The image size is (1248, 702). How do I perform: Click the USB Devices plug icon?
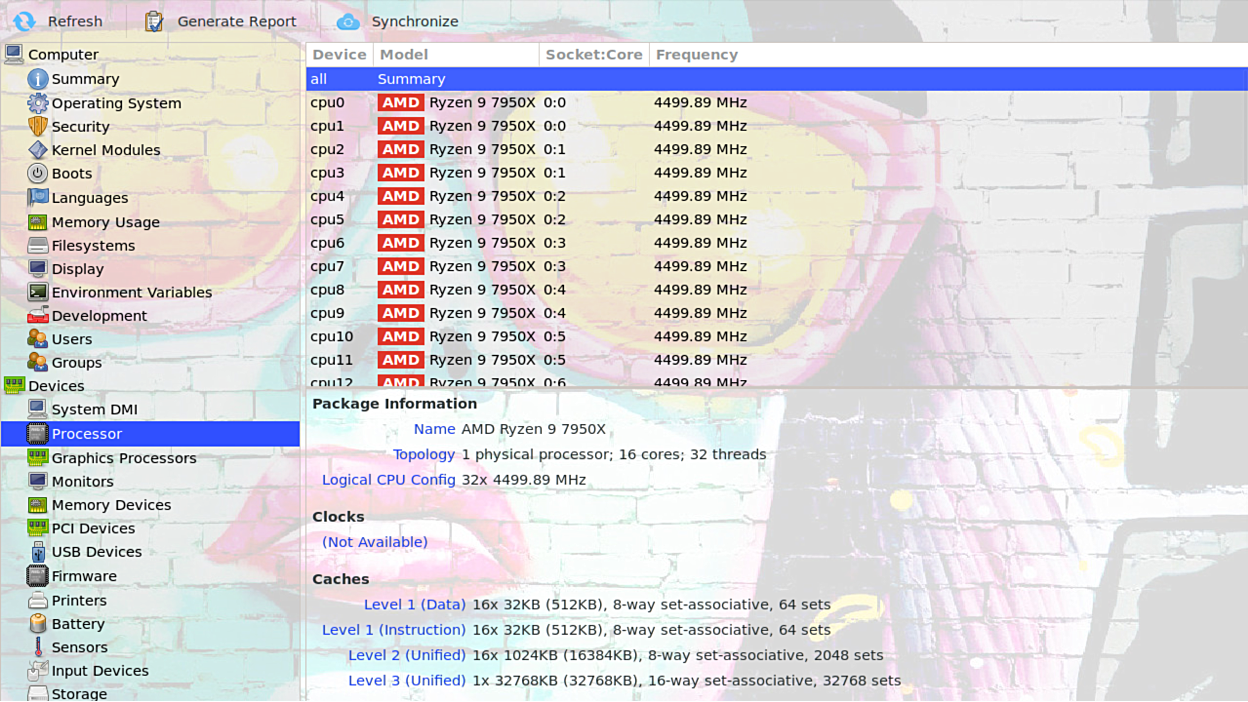[x=38, y=552]
